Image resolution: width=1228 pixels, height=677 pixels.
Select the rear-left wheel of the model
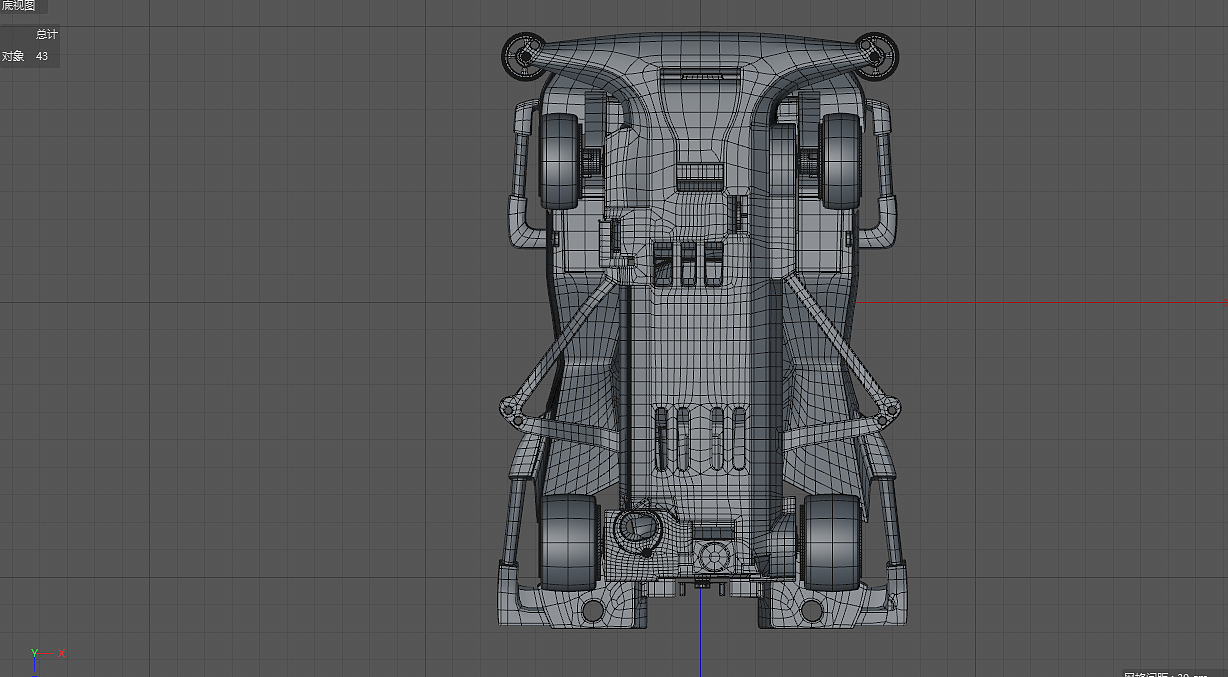click(x=569, y=542)
